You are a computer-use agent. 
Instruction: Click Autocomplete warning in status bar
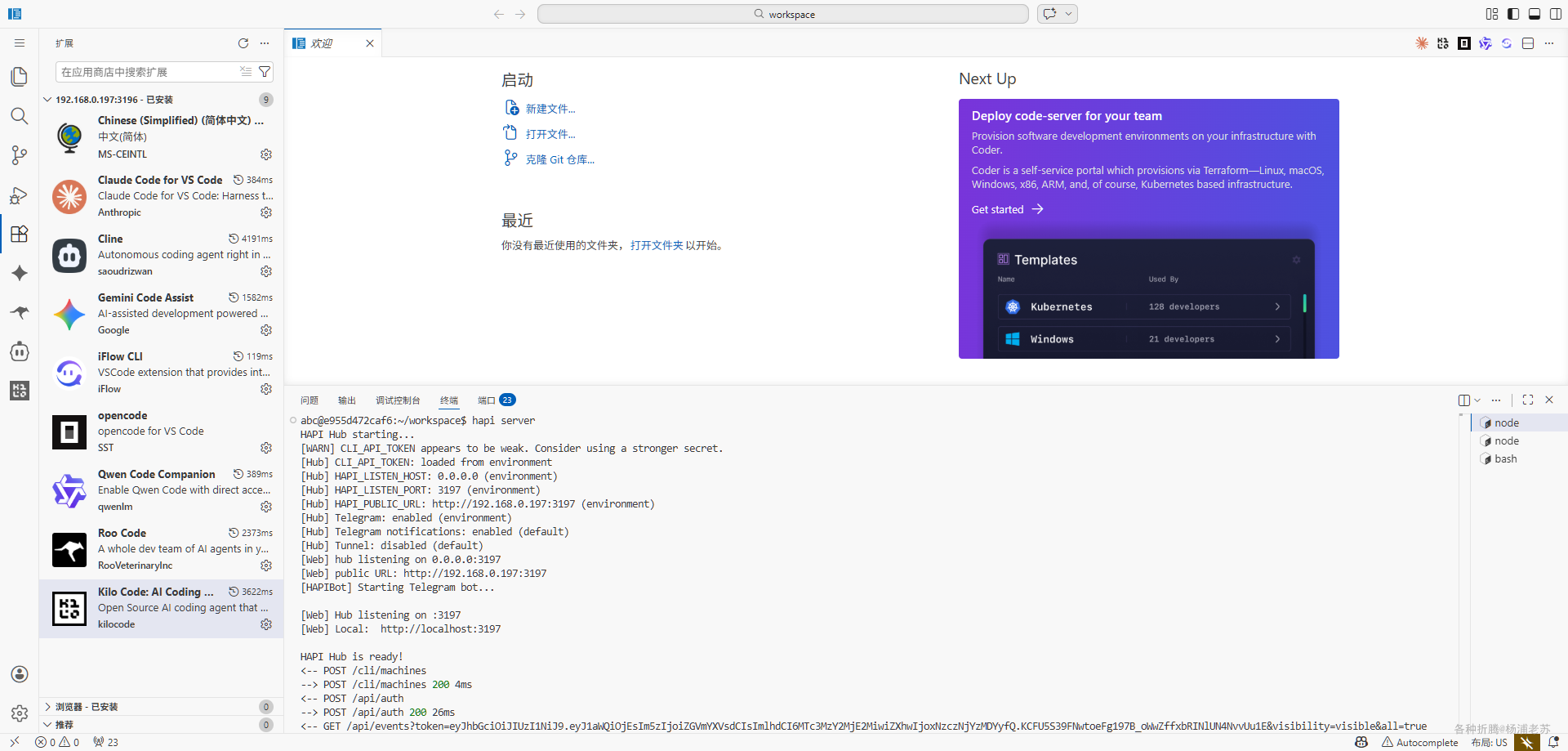click(x=1419, y=742)
